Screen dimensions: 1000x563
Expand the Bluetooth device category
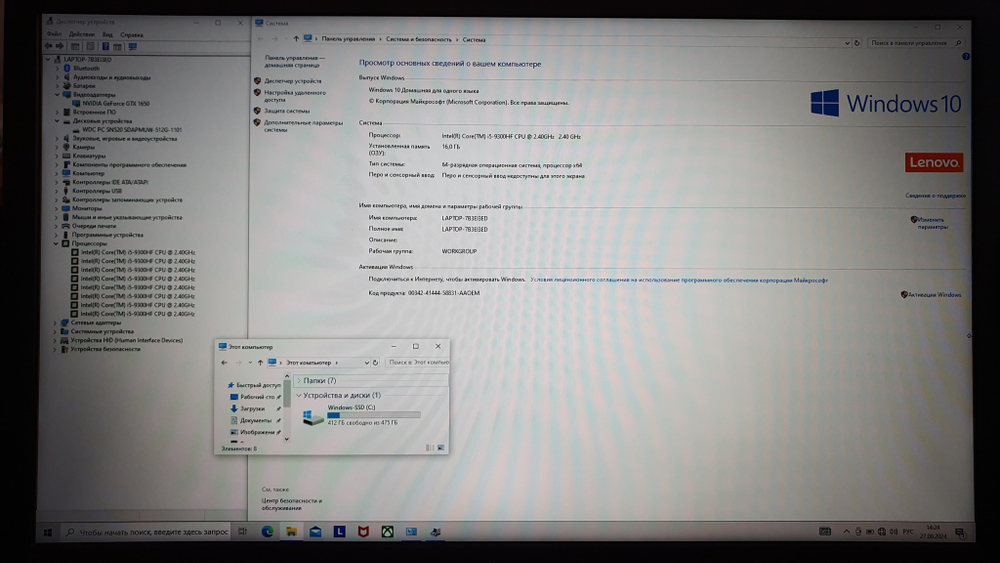(x=56, y=68)
